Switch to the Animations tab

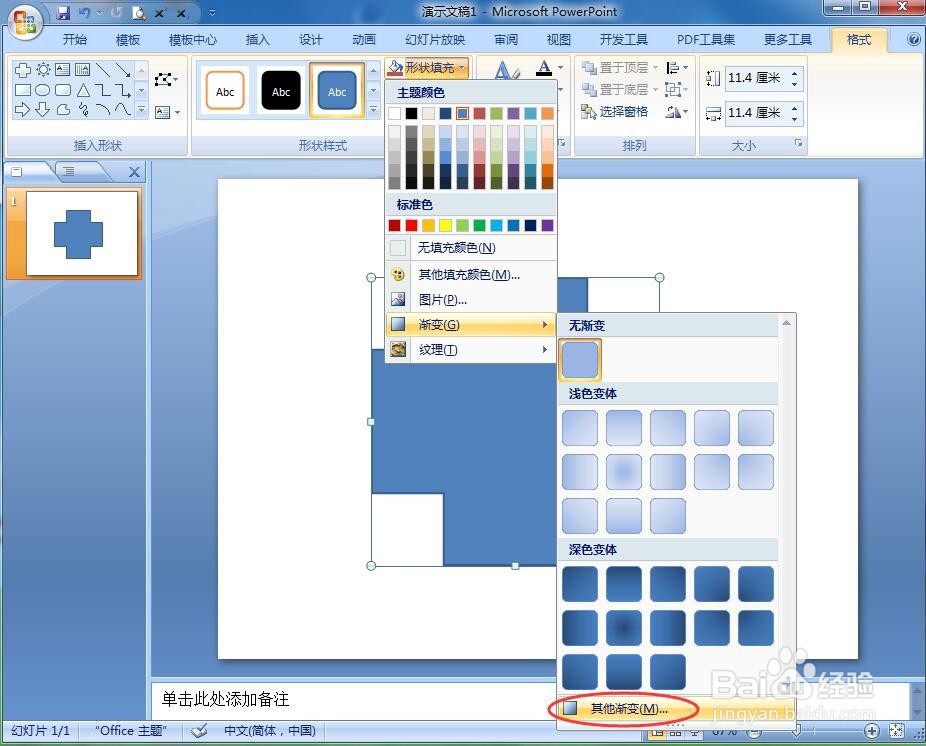pyautogui.click(x=364, y=40)
